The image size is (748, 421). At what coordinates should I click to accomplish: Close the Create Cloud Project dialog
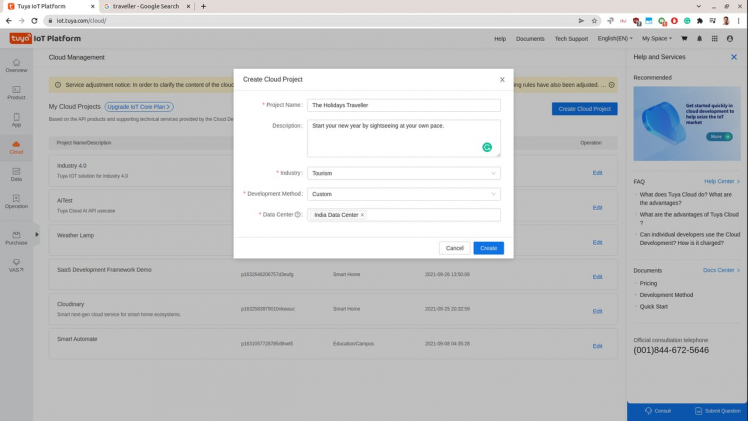pos(502,79)
